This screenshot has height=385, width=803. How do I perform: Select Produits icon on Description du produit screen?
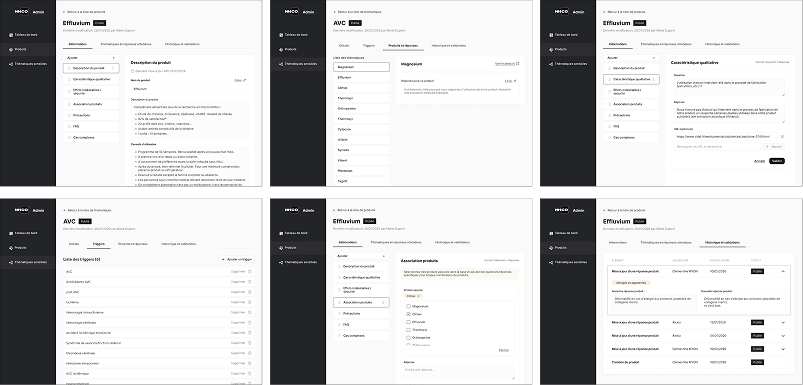(10, 49)
